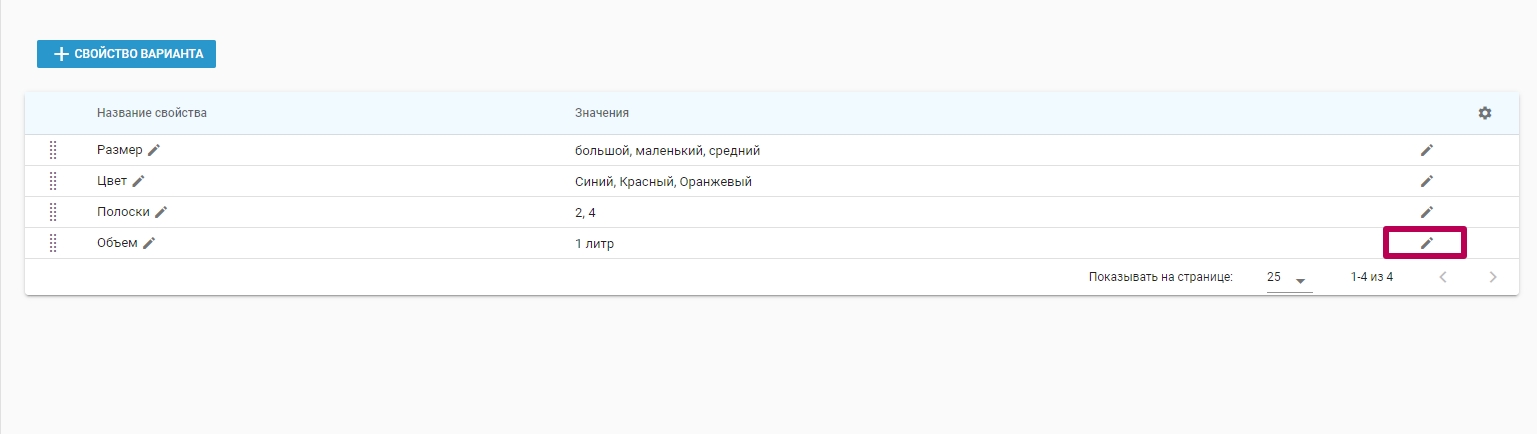Click the drag handle of Цвет row
The height and width of the screenshot is (434, 1537).
(53, 181)
